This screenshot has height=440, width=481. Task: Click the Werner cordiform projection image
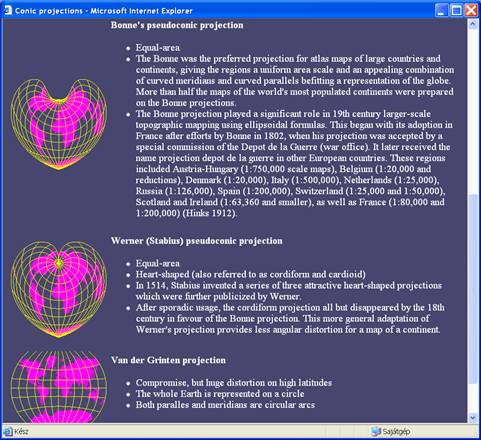tap(59, 289)
